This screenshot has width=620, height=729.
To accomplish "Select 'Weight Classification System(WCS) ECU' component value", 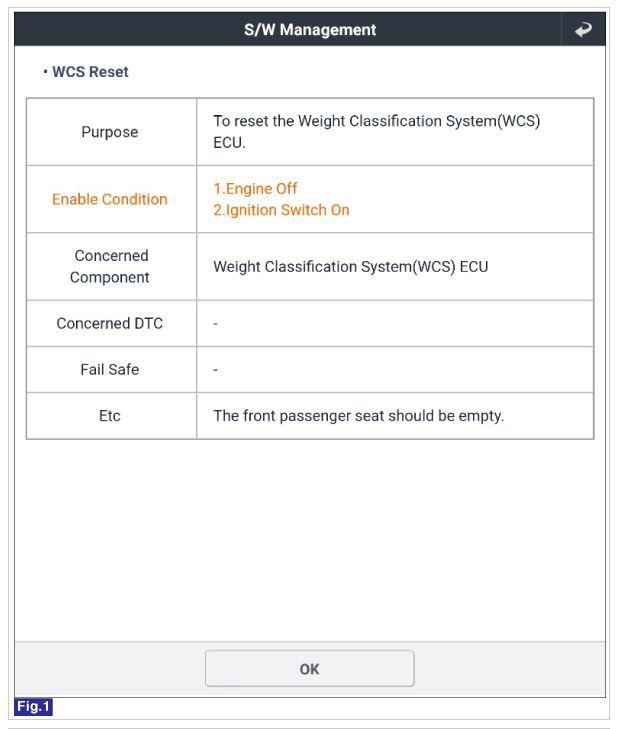I will [x=350, y=267].
